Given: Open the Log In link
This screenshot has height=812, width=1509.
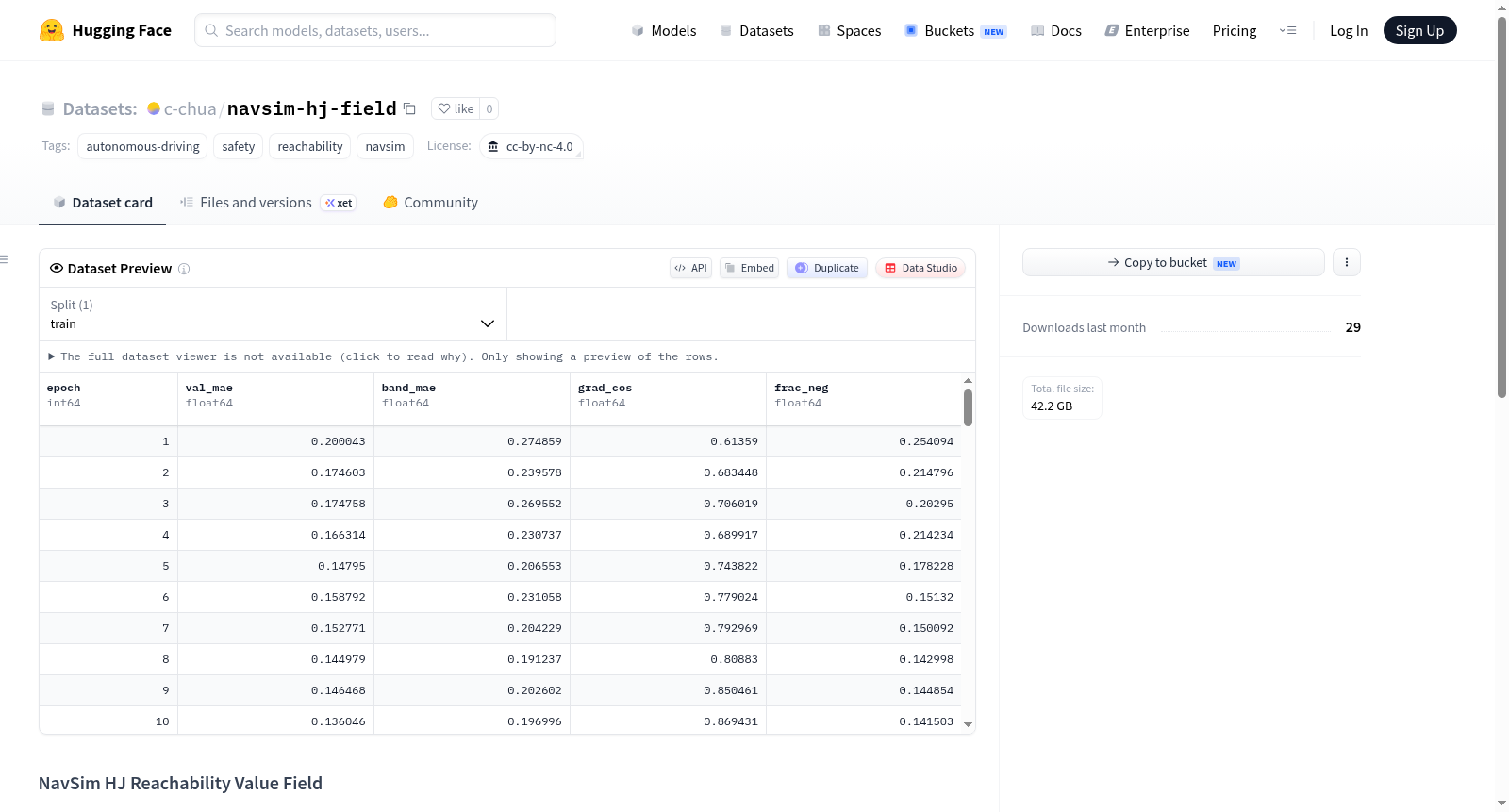Looking at the screenshot, I should point(1349,30).
